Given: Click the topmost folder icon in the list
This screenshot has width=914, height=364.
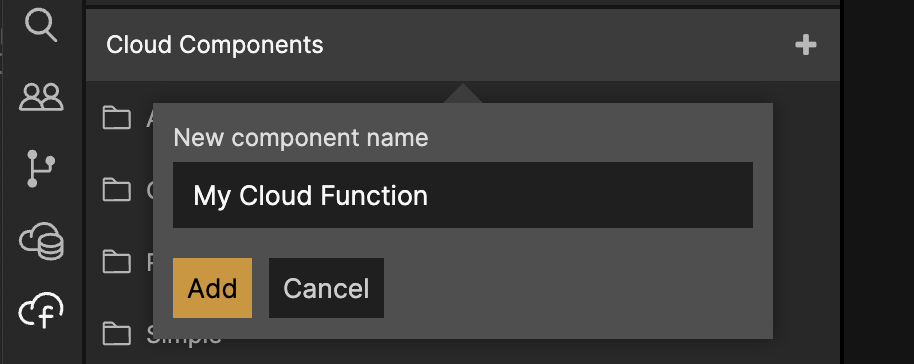Looking at the screenshot, I should coord(117,117).
